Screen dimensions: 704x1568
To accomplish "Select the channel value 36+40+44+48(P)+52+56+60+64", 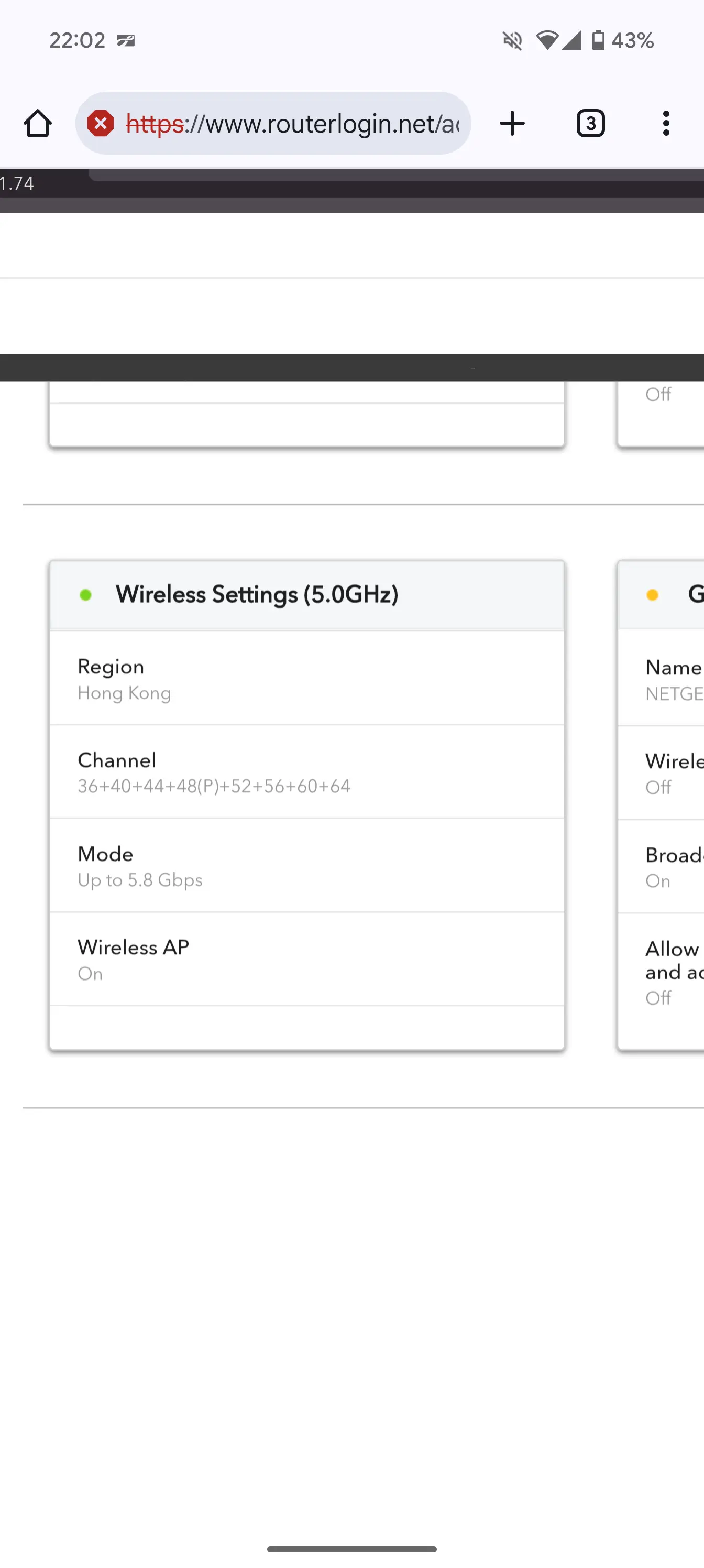I will pos(214,787).
